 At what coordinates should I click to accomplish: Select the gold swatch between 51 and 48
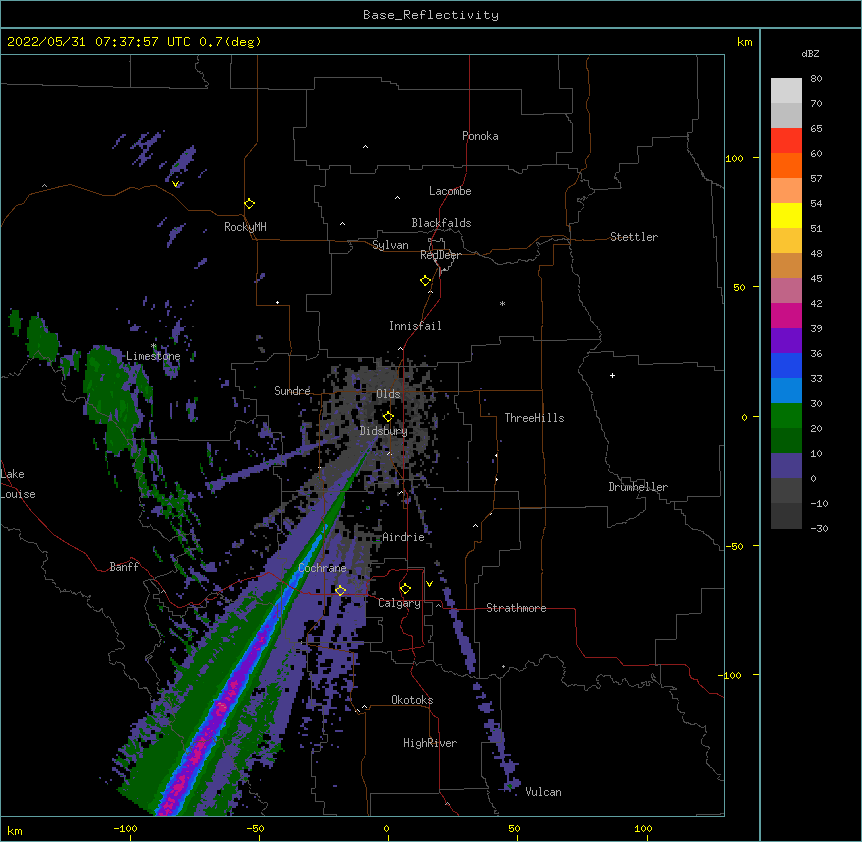tap(786, 241)
